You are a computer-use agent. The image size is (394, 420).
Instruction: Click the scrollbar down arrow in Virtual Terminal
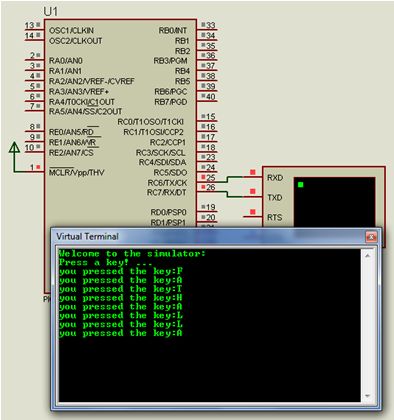368,396
